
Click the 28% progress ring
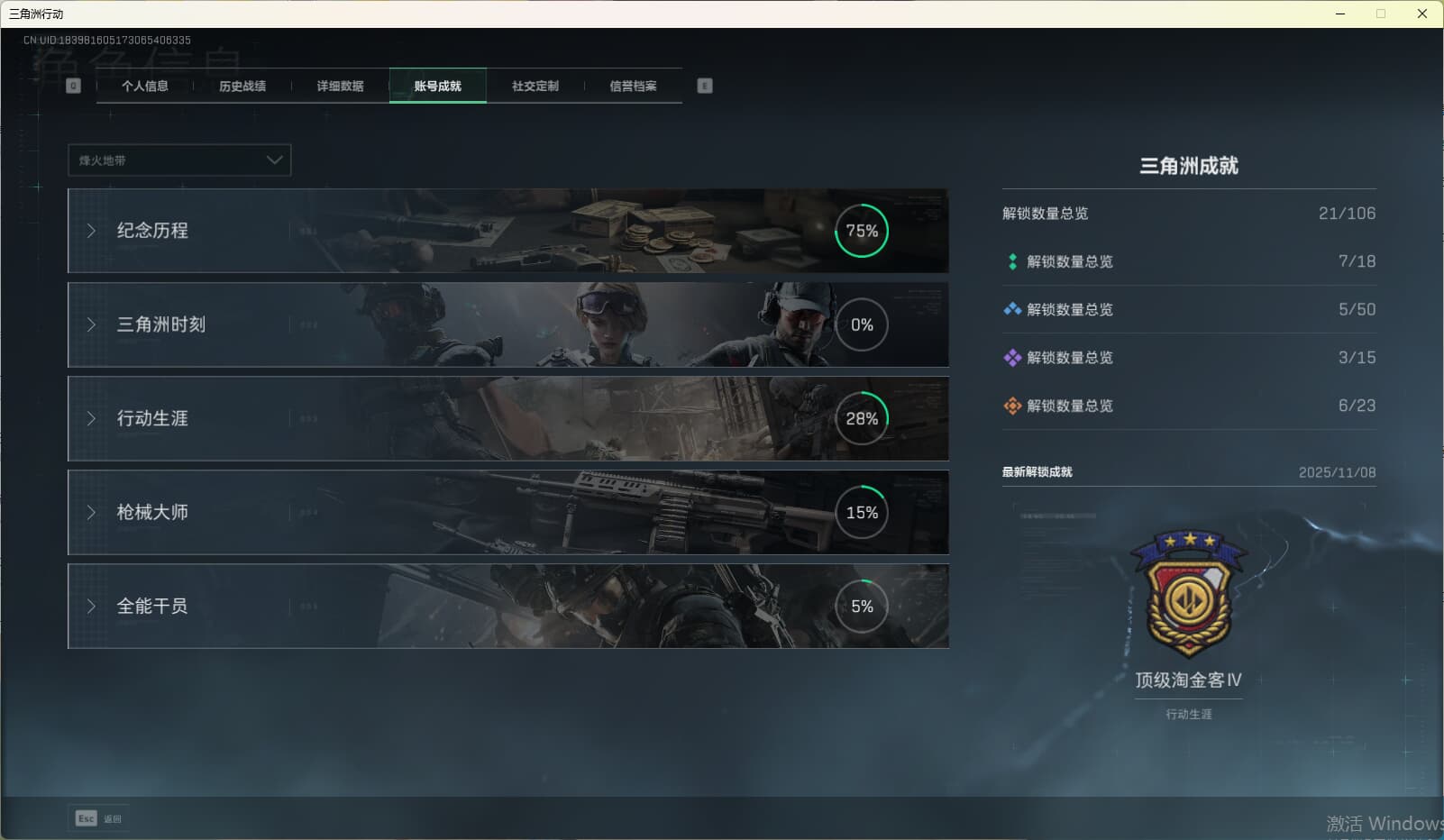862,418
